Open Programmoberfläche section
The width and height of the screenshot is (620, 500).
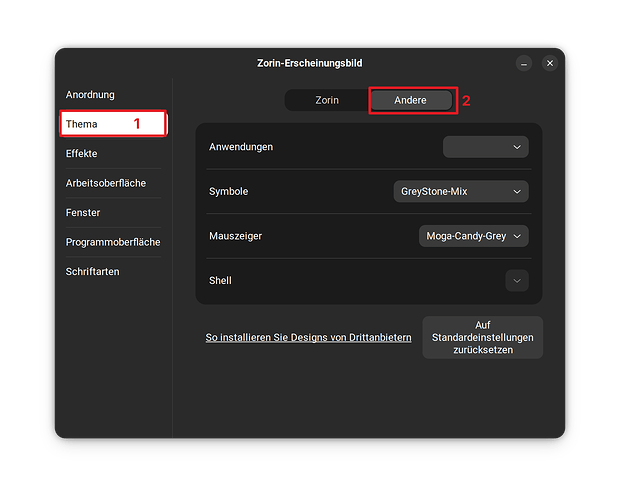(x=113, y=242)
